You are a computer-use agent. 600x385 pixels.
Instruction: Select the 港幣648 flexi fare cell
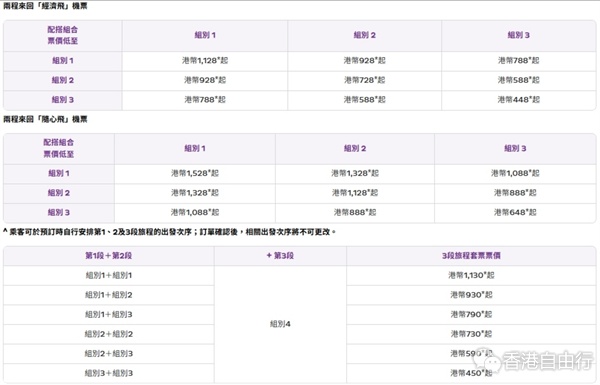pos(515,212)
